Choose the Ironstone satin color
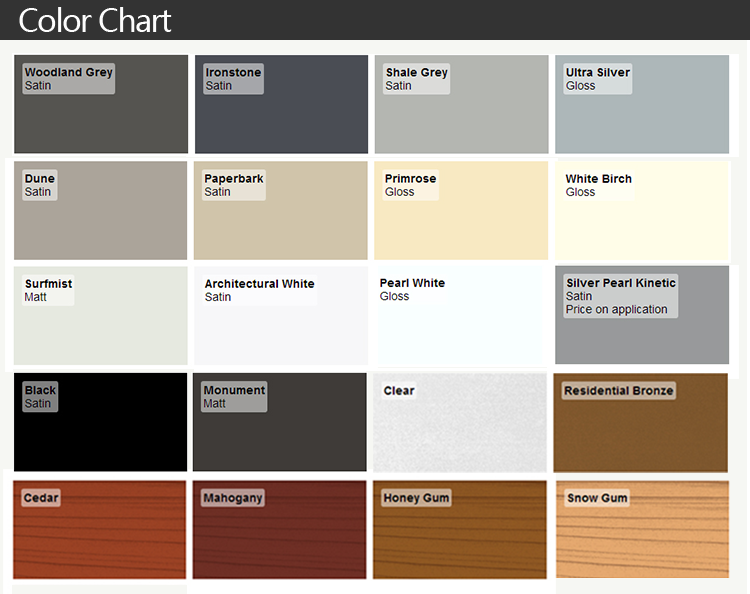 pyautogui.click(x=281, y=105)
